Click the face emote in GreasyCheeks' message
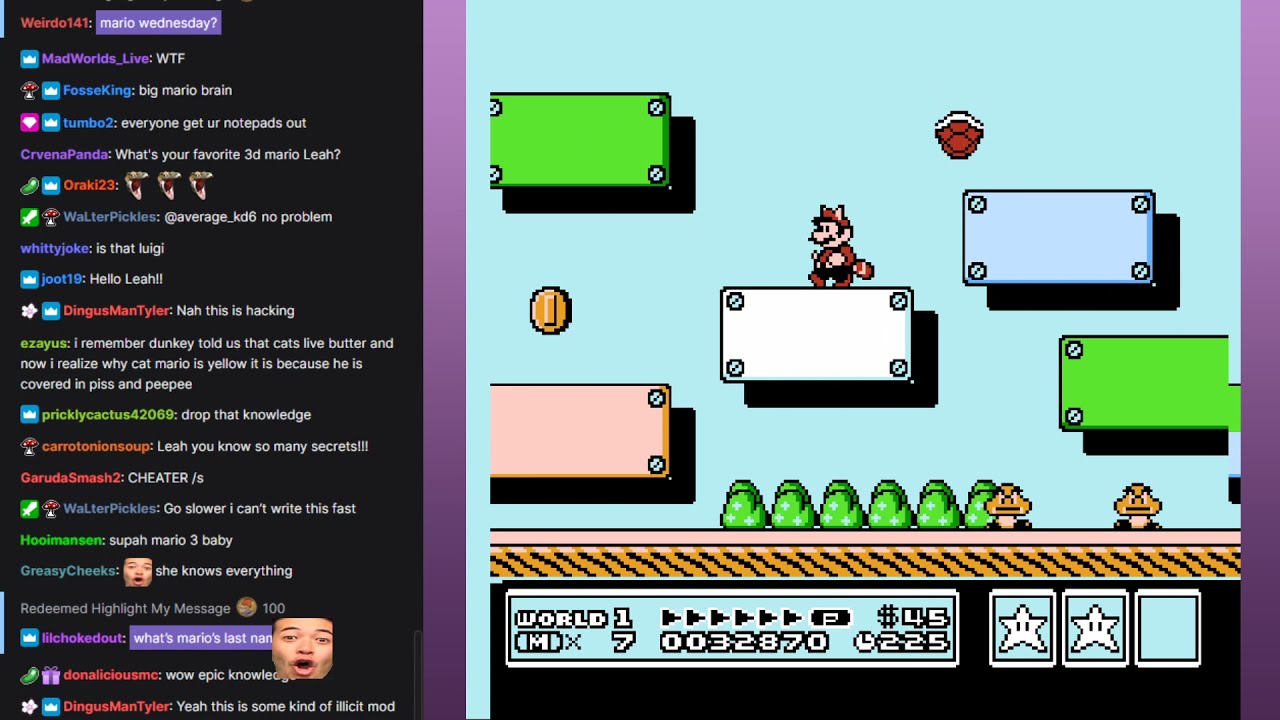The width and height of the screenshot is (1280, 720). click(x=137, y=571)
